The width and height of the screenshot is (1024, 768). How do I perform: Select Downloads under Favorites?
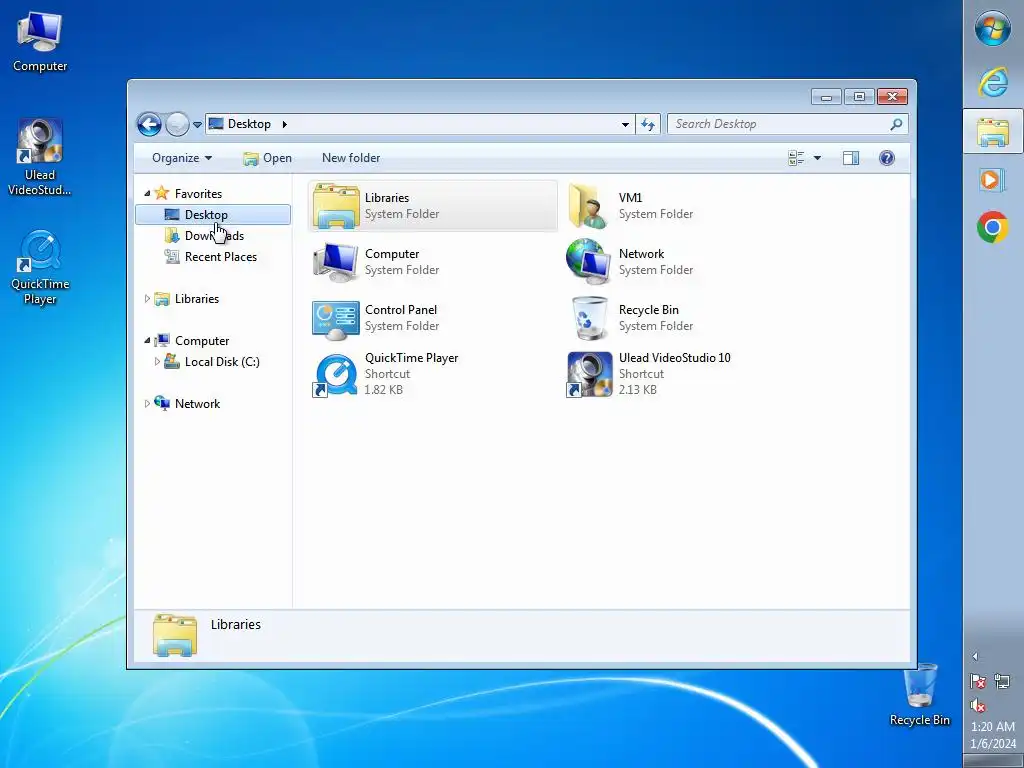(x=214, y=236)
